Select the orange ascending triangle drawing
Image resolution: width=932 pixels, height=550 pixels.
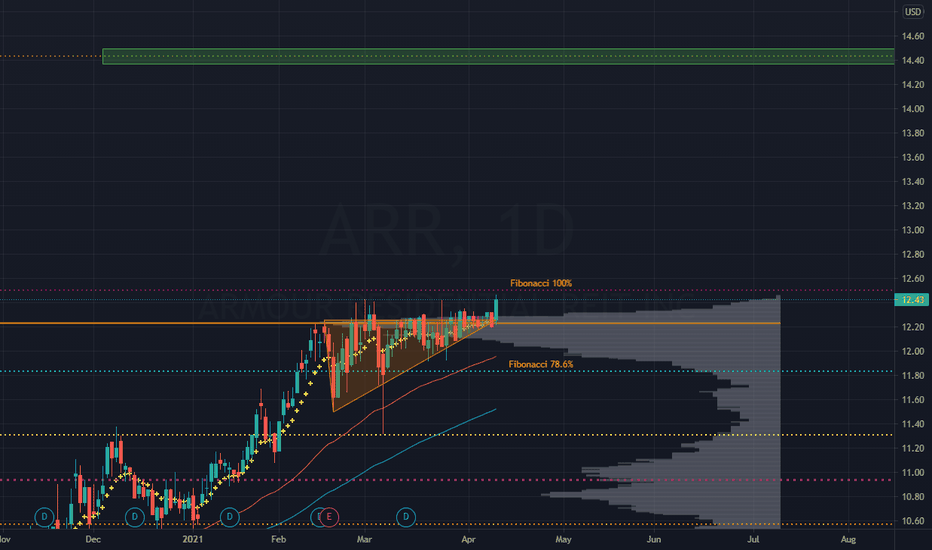point(380,357)
